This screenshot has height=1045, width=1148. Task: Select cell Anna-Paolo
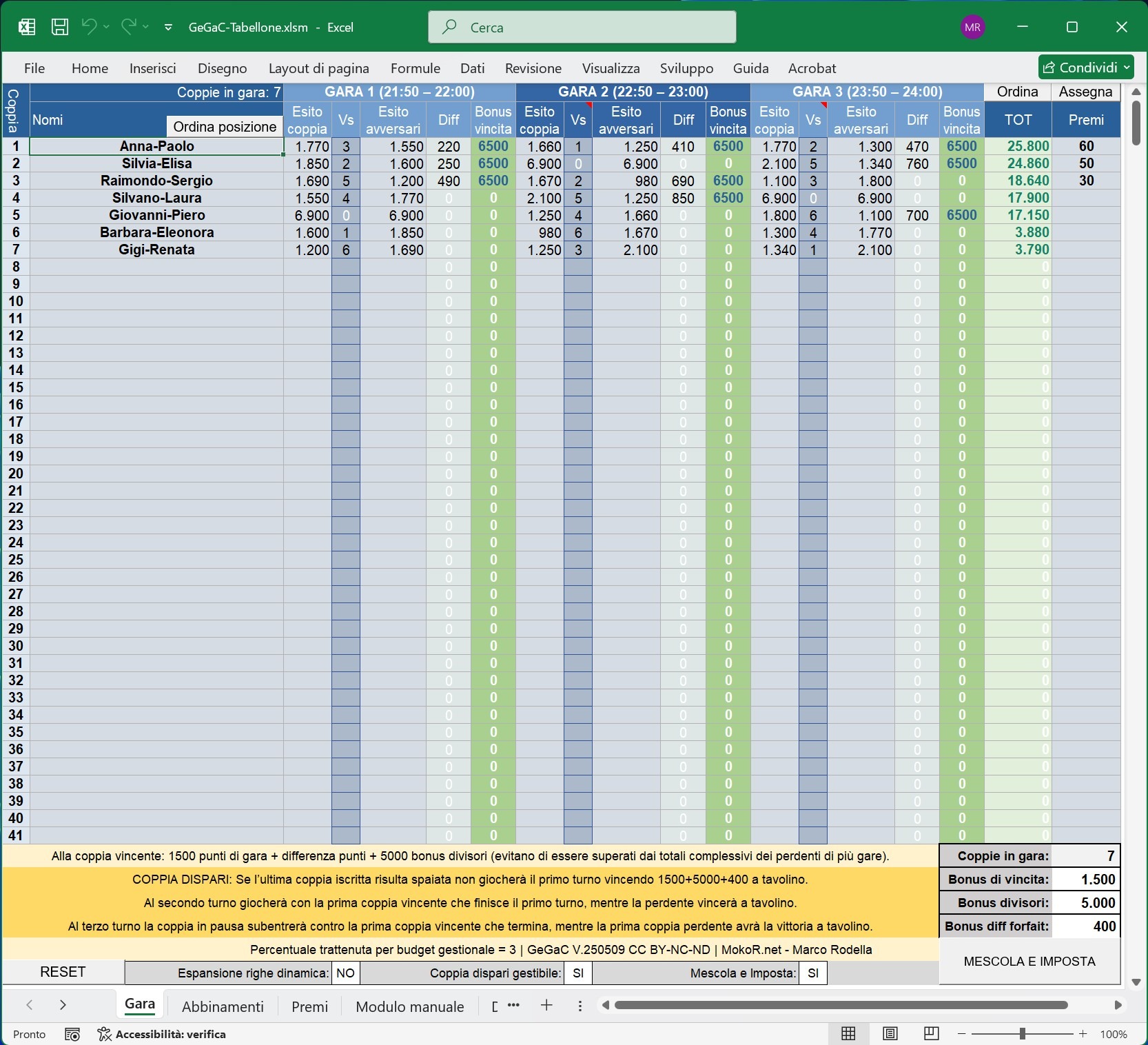tap(156, 146)
